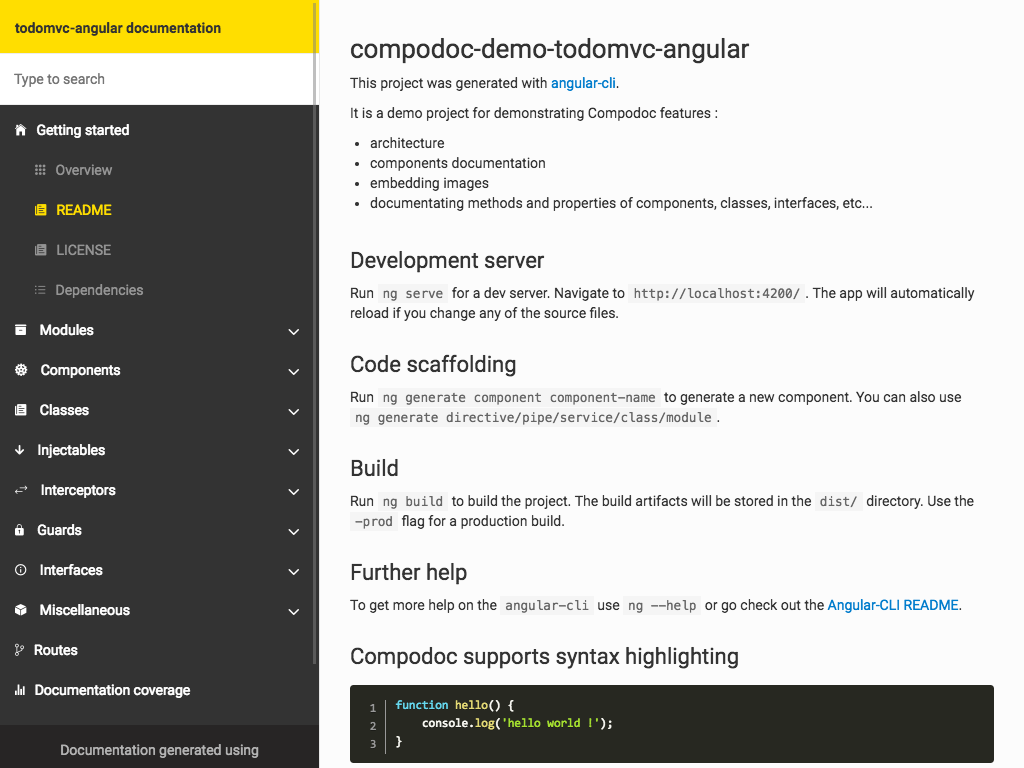Image resolution: width=1024 pixels, height=768 pixels.
Task: Click the branch icon next to Routes
Action: 19,650
